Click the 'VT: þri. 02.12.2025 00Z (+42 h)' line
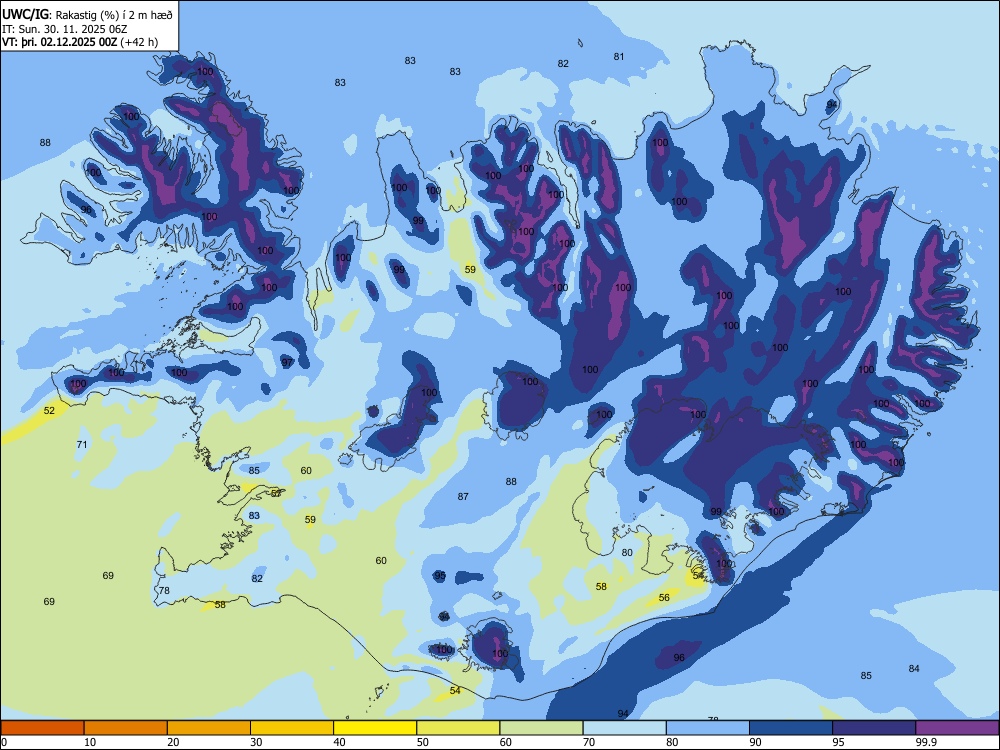 [80, 43]
